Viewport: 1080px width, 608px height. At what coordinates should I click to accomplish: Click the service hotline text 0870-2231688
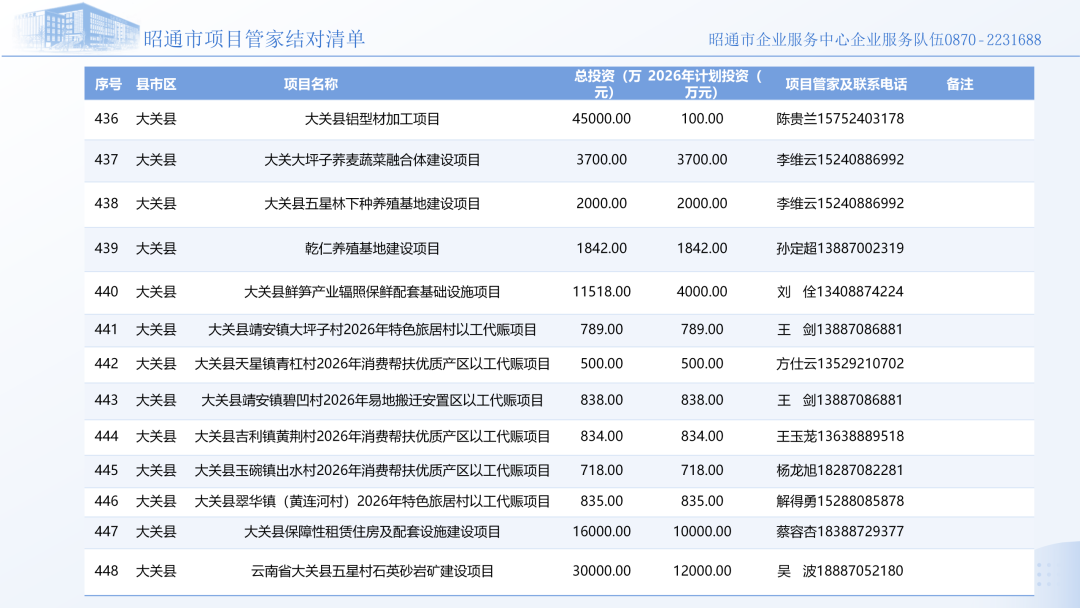click(x=993, y=40)
